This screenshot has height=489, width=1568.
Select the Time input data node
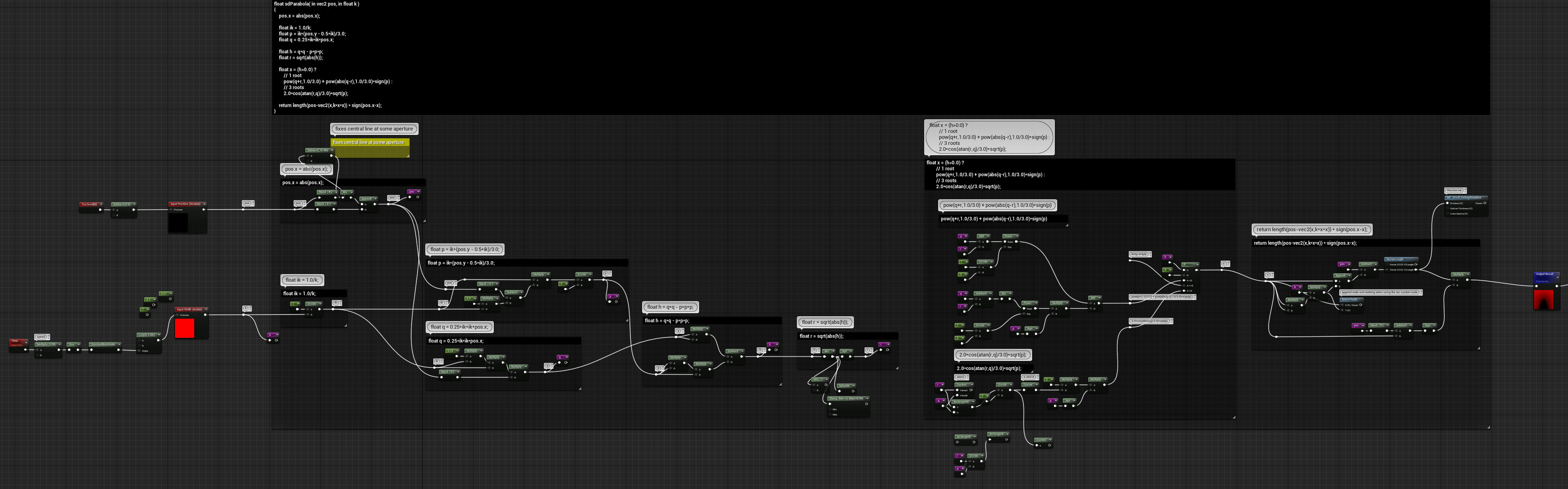click(x=18, y=343)
